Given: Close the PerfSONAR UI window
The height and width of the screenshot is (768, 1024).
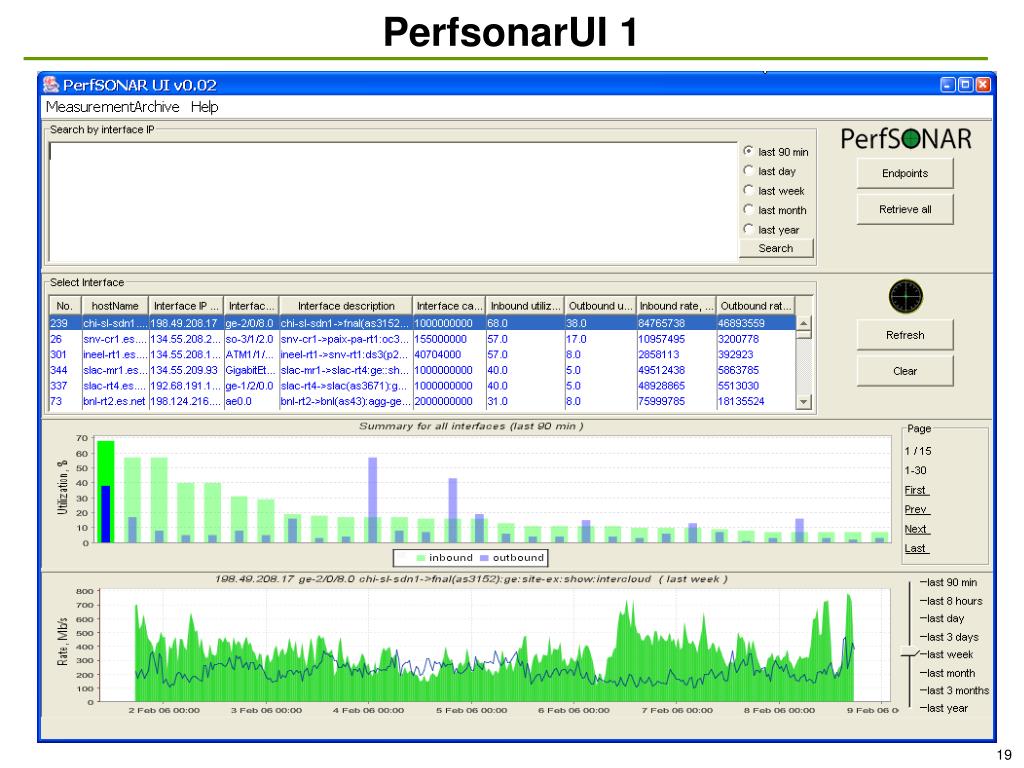Looking at the screenshot, I should [x=982, y=84].
